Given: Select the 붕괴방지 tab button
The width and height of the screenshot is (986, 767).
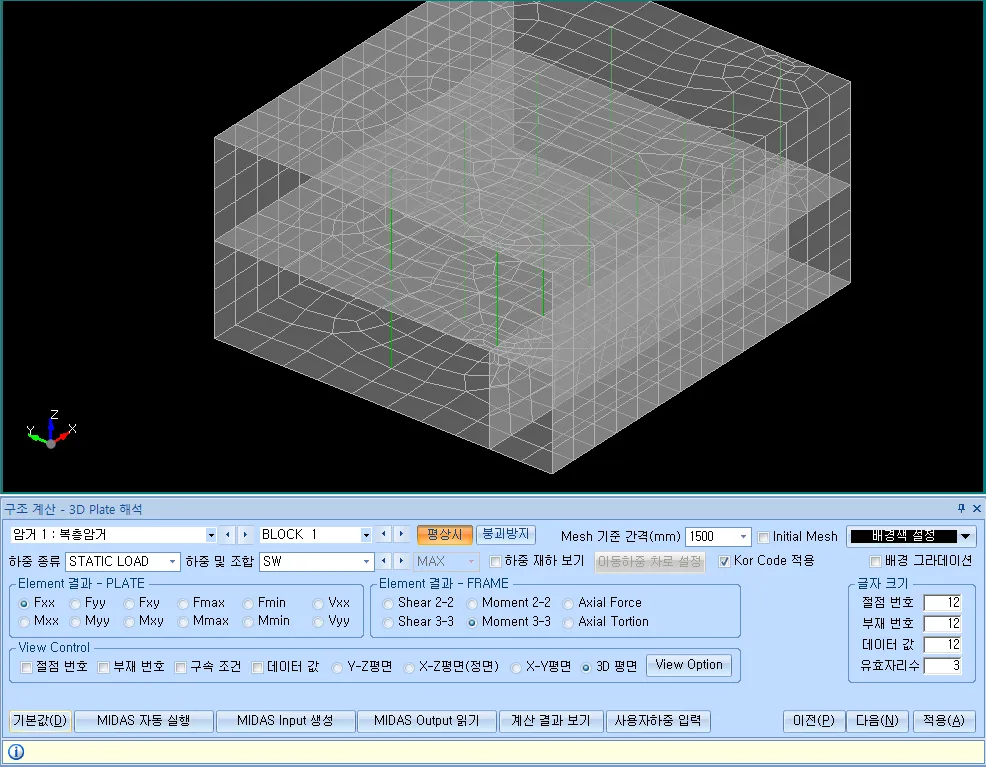Looking at the screenshot, I should pos(506,534).
